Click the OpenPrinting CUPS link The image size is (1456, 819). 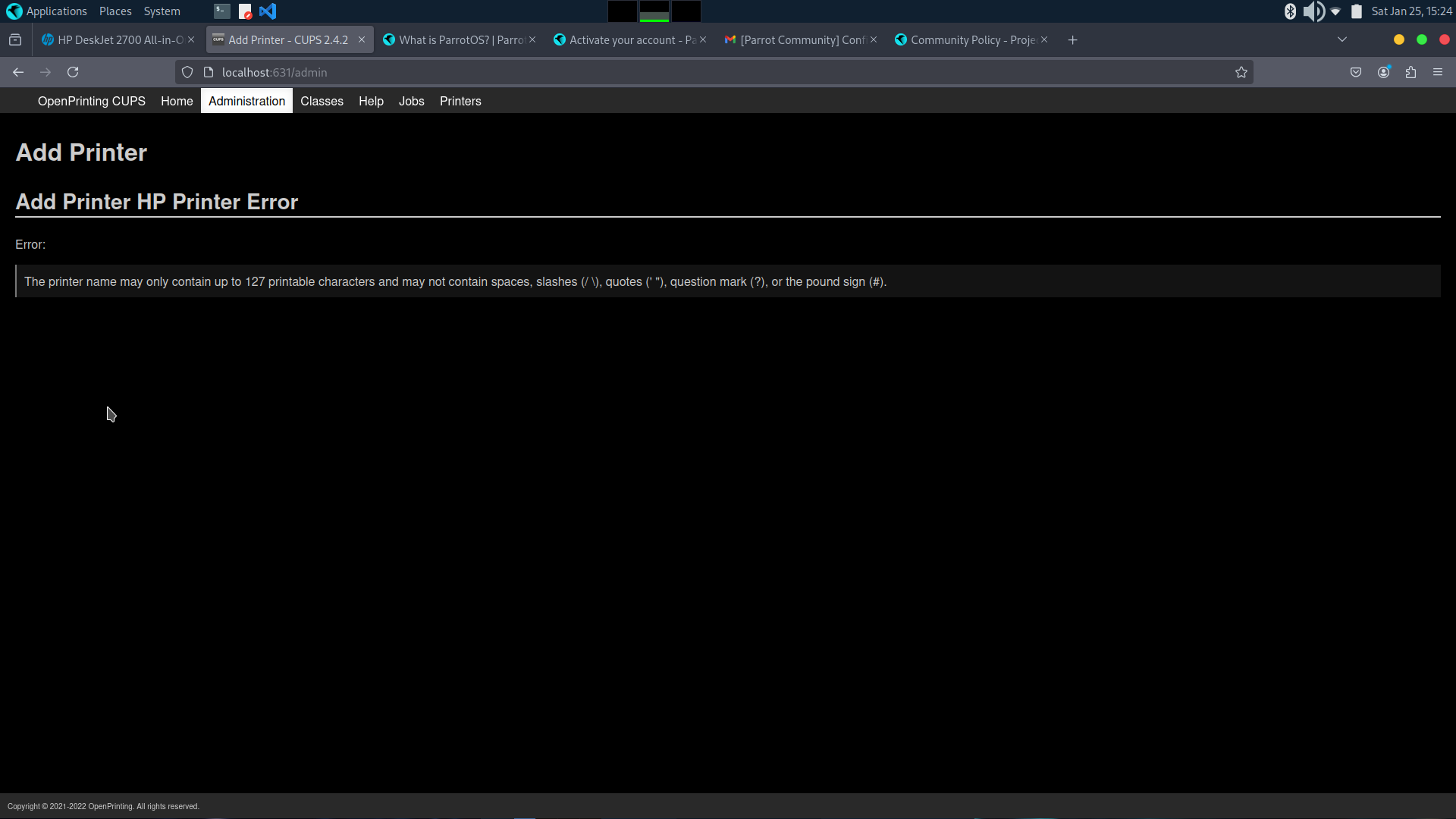(x=92, y=102)
